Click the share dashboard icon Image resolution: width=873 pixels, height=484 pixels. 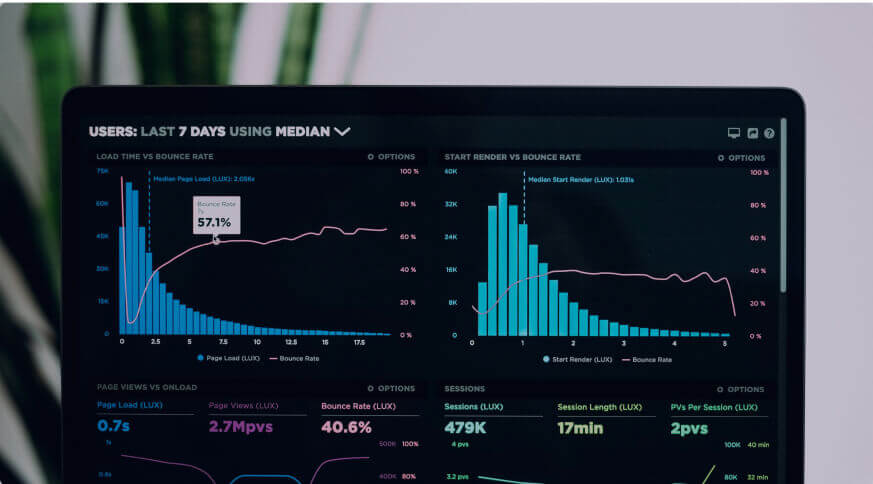[752, 133]
